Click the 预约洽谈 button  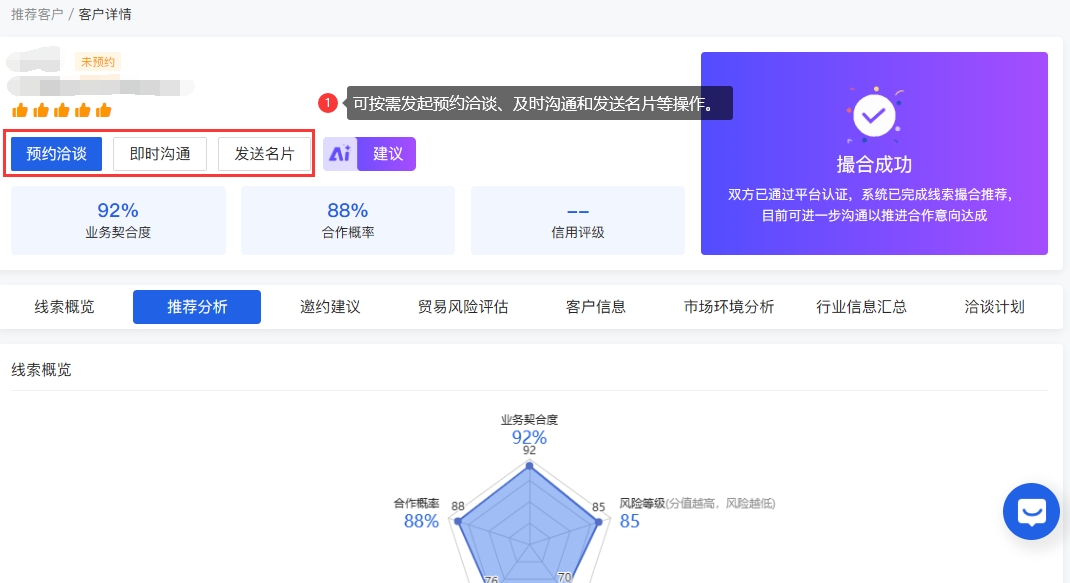coord(57,154)
